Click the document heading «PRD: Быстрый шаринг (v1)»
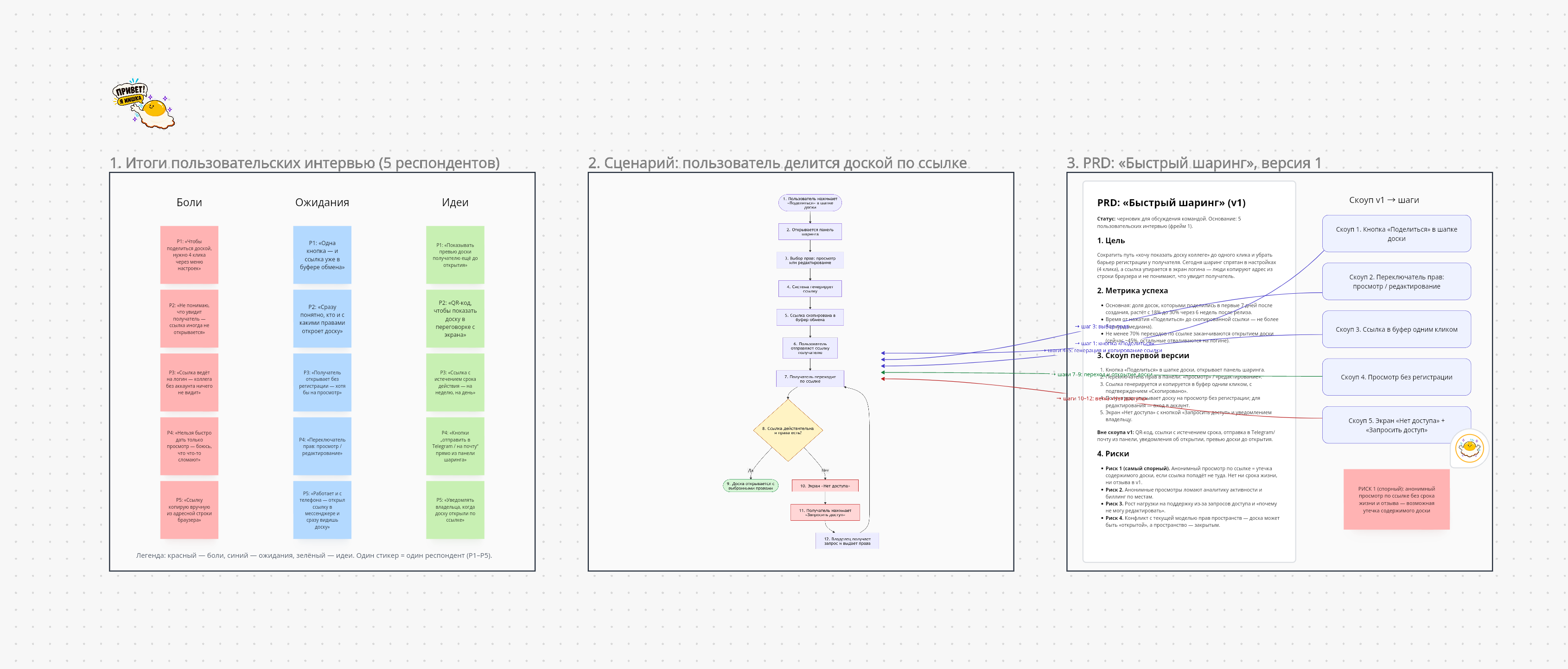1568x669 pixels. pyautogui.click(x=1171, y=202)
